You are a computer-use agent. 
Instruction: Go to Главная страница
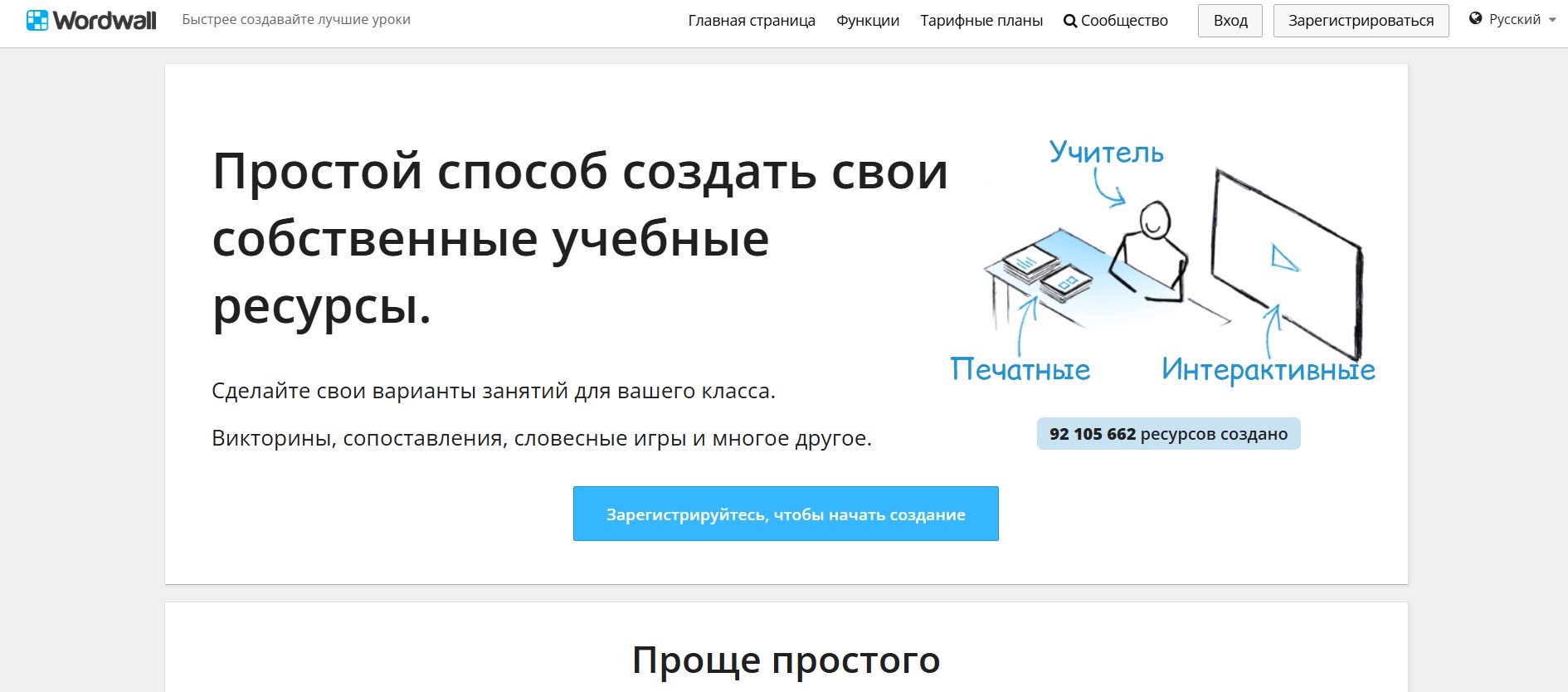pos(752,21)
